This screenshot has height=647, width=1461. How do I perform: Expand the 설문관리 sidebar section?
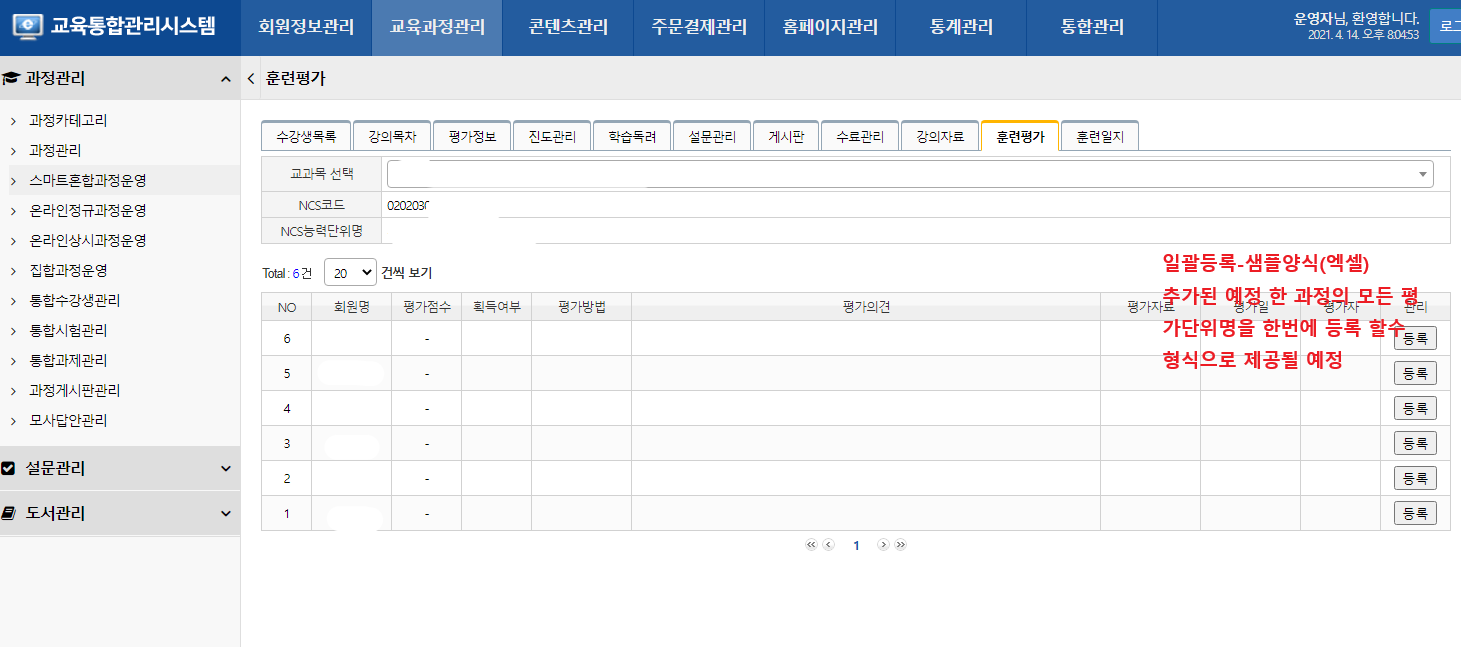tap(225, 468)
